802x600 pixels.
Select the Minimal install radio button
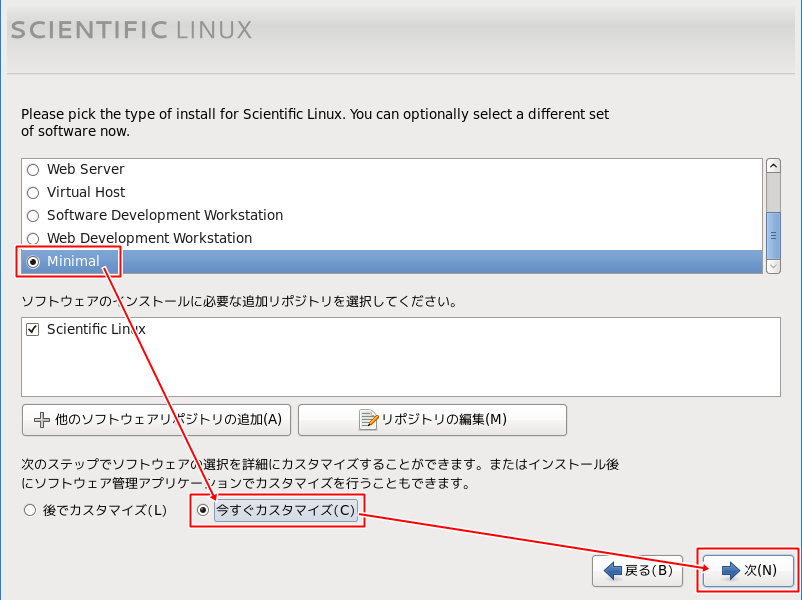coord(33,262)
